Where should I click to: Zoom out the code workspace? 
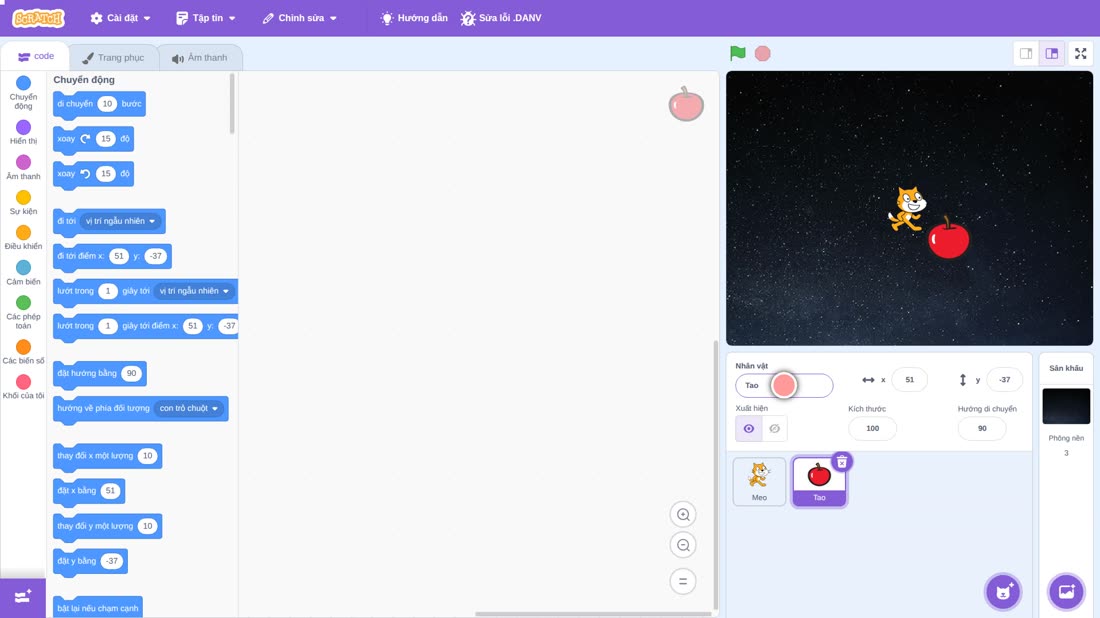point(683,545)
